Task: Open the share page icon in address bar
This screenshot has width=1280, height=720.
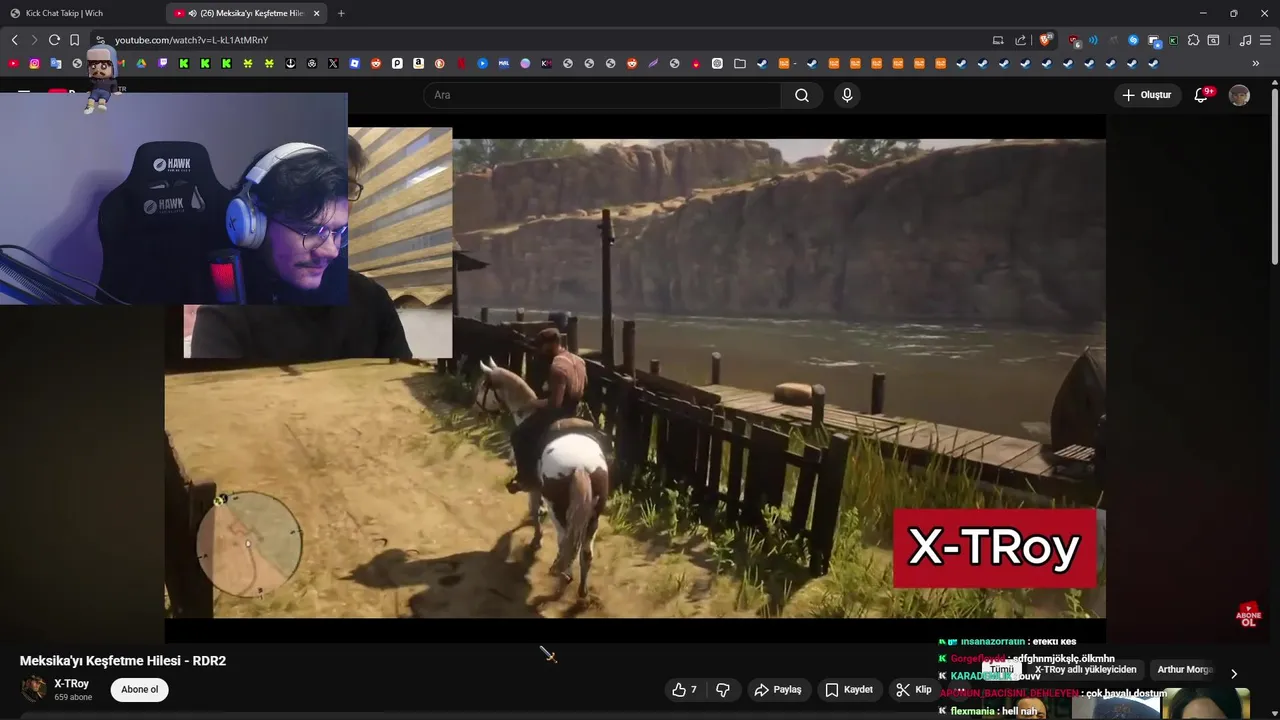Action: [1020, 40]
